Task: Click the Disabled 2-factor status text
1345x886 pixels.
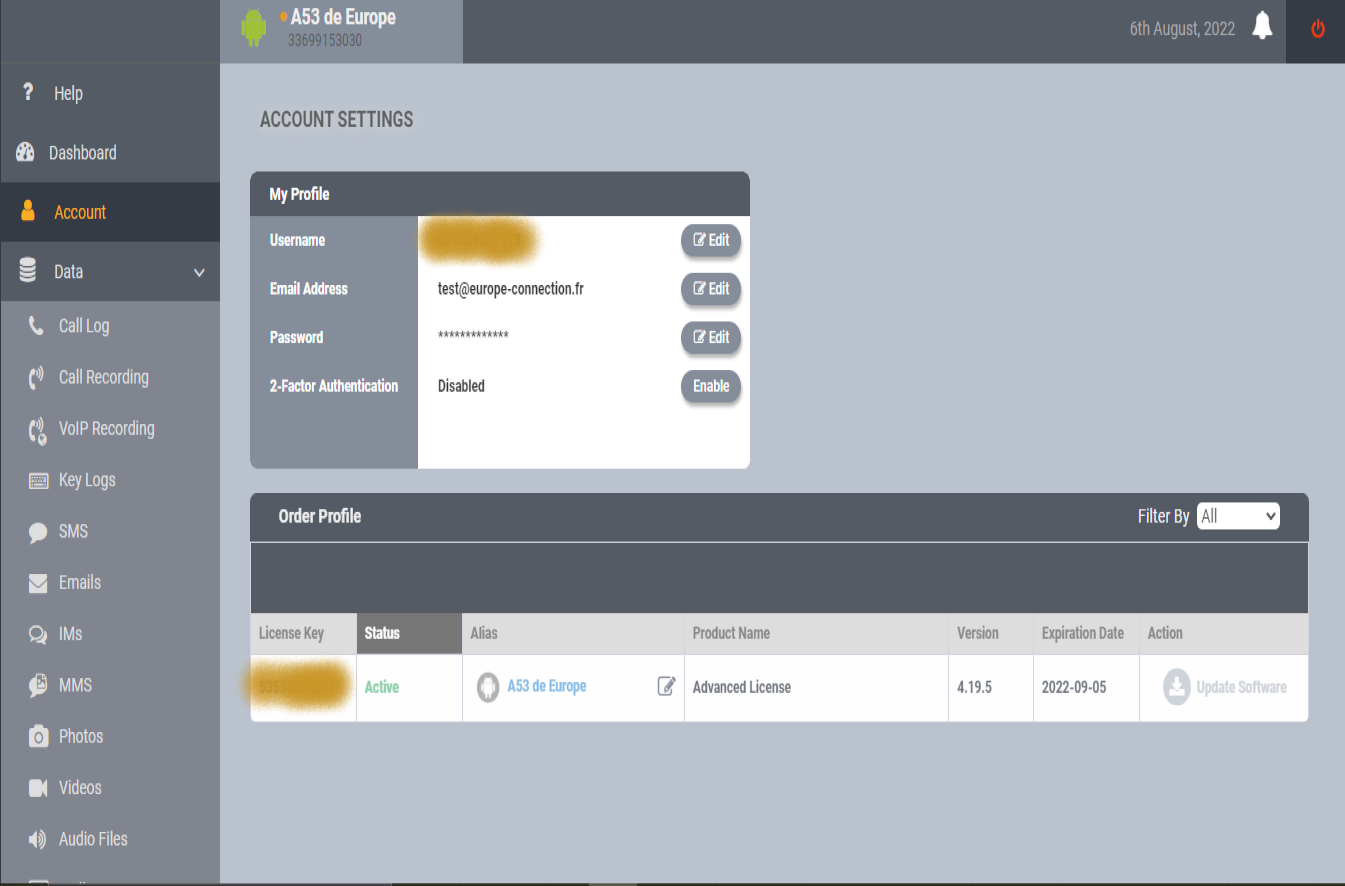Action: tap(461, 386)
